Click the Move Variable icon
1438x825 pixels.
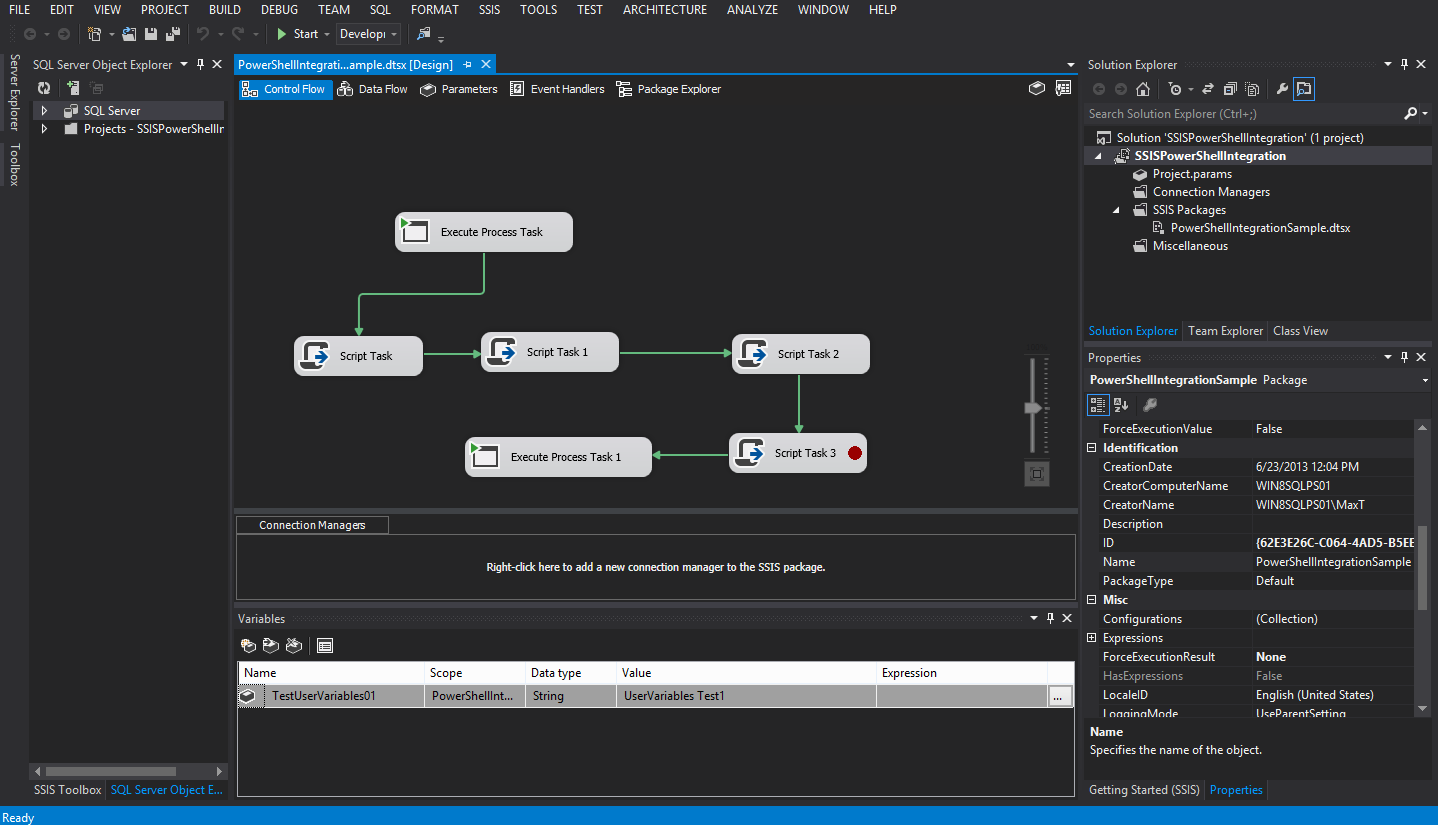point(271,645)
